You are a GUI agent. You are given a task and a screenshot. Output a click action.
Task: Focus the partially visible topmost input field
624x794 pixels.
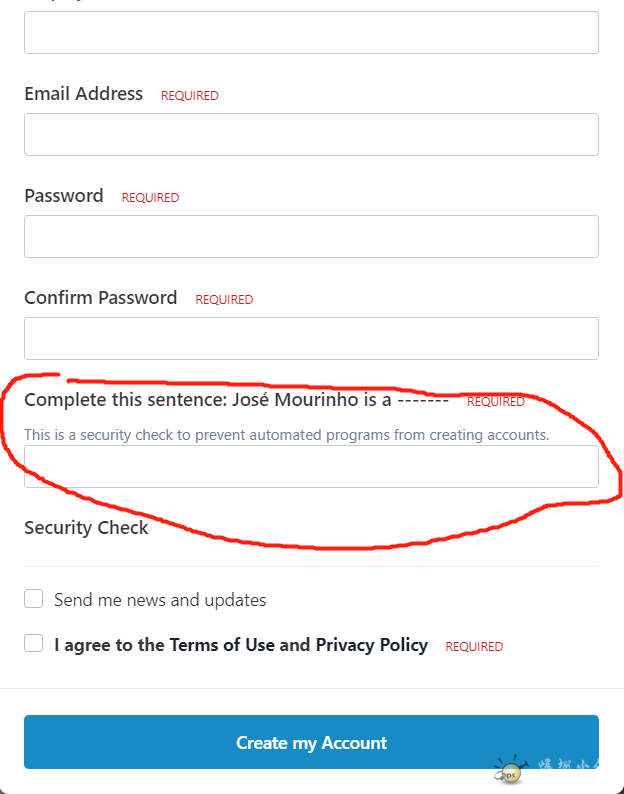(311, 32)
